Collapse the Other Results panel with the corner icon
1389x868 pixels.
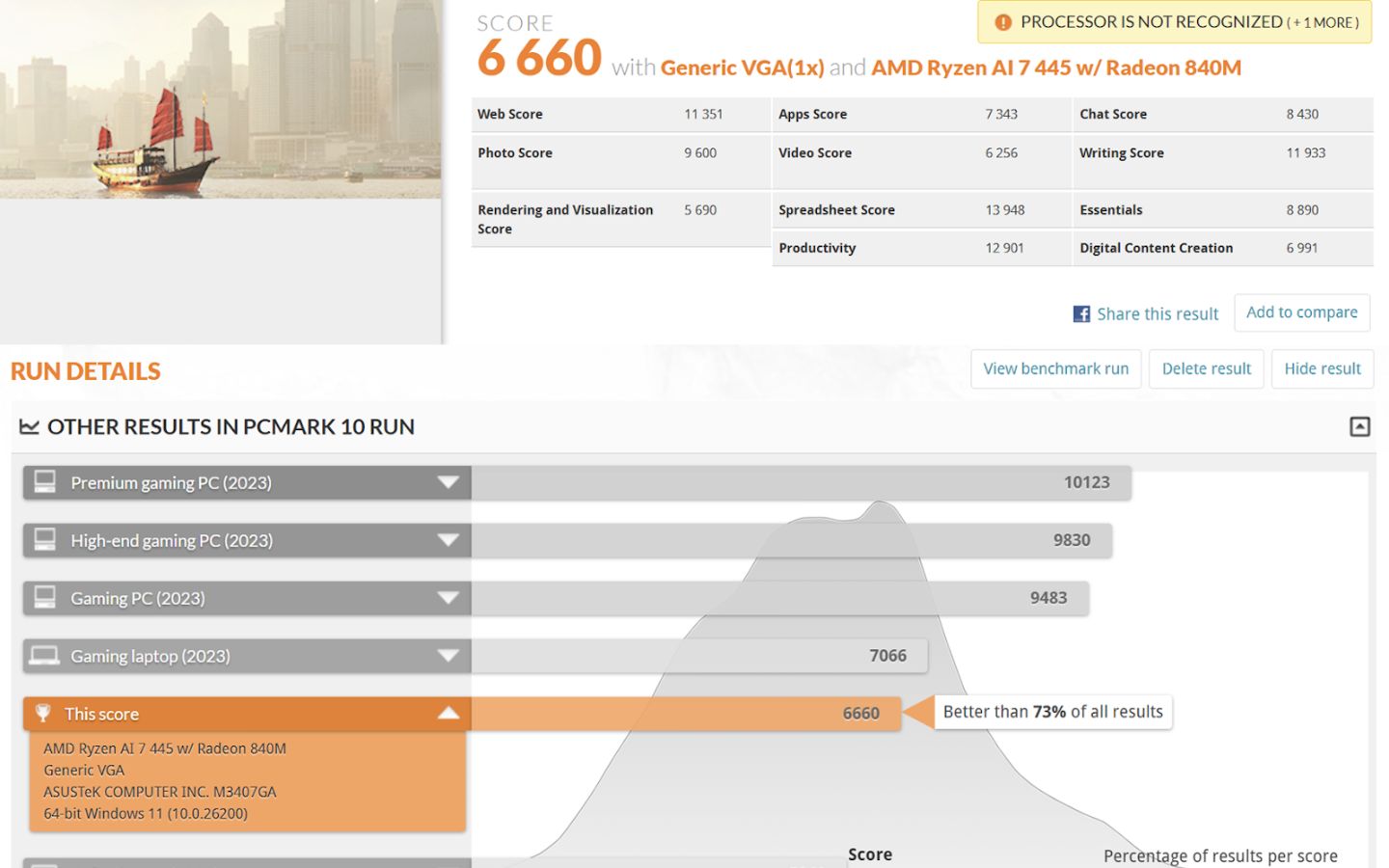1359,426
